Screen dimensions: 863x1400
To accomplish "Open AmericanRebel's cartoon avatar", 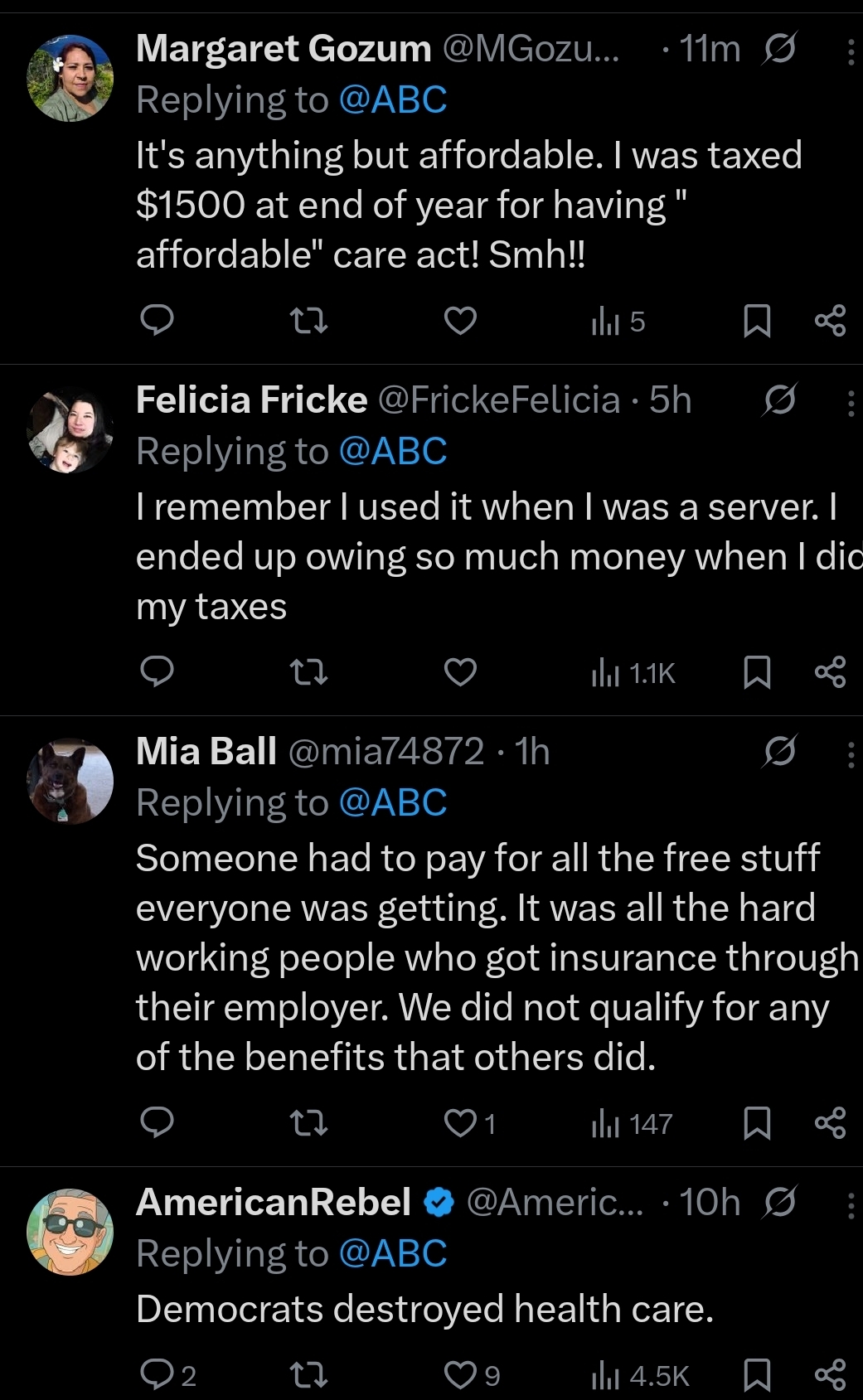I will pos(70,1232).
